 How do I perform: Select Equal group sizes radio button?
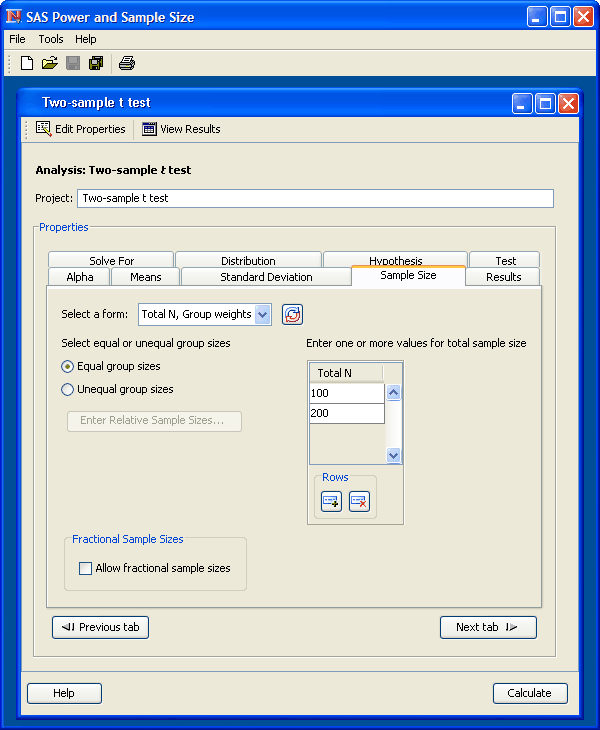coord(68,367)
